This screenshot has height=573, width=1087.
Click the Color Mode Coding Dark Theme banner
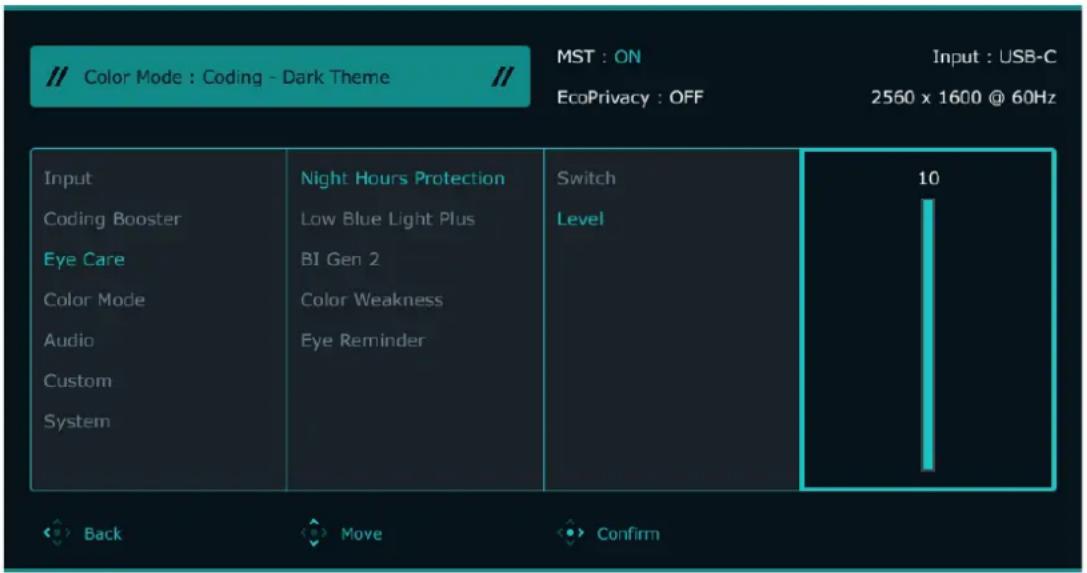click(280, 77)
